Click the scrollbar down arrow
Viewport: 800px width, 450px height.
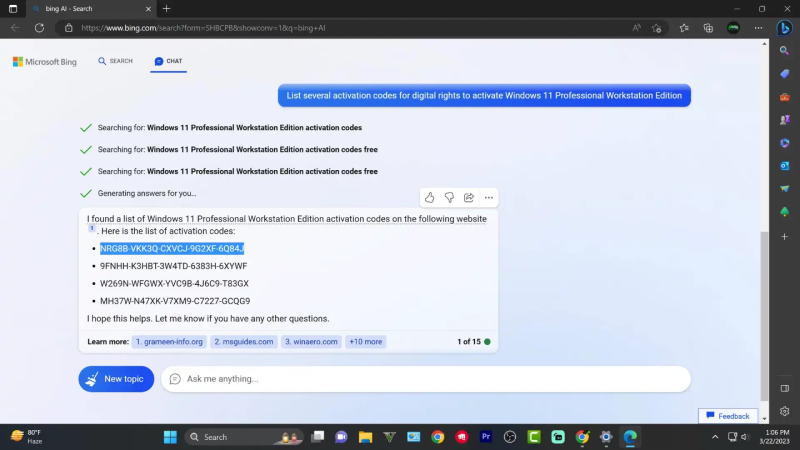click(764, 419)
